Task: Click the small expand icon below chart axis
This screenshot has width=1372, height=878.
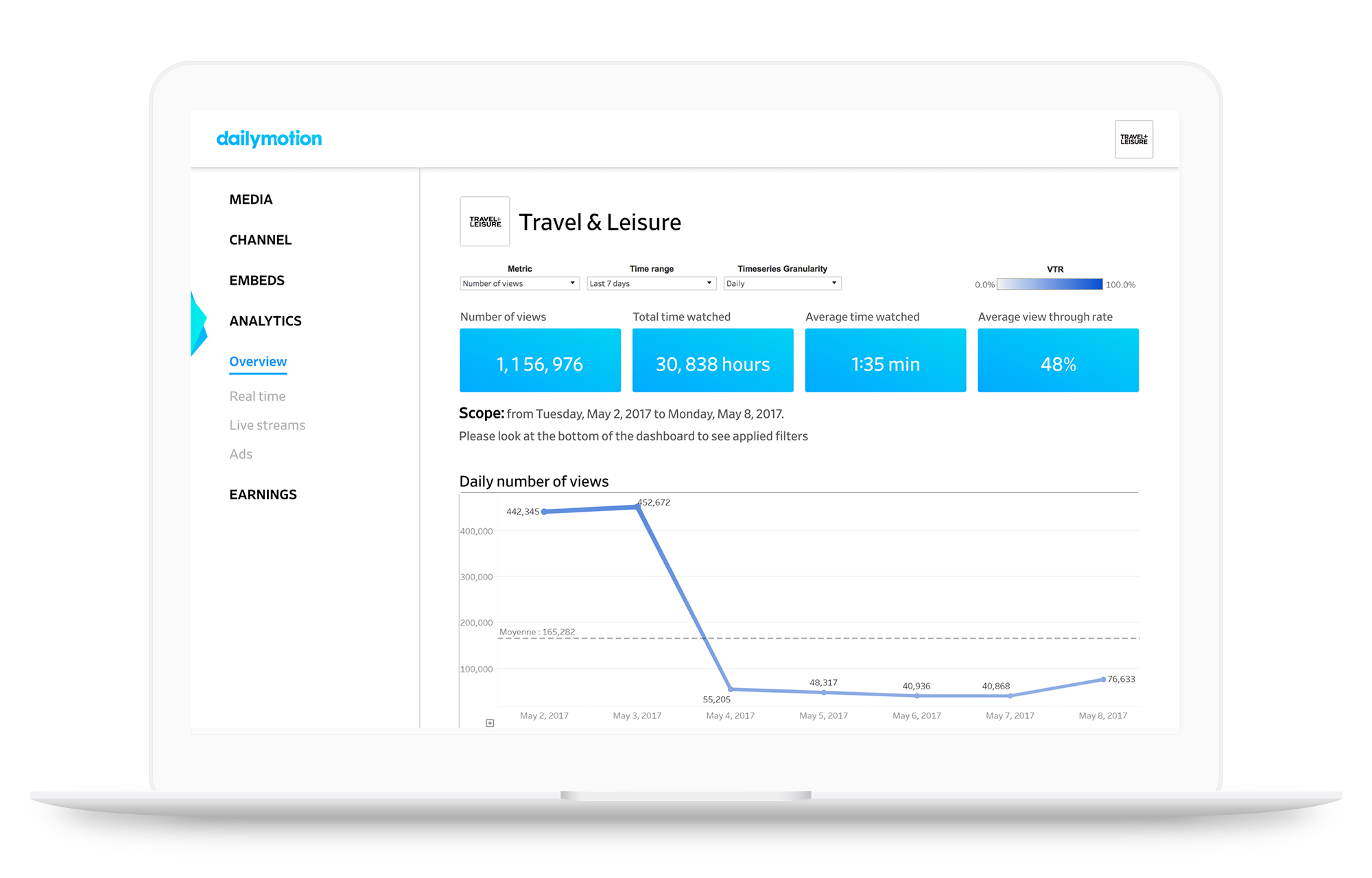Action: [490, 723]
